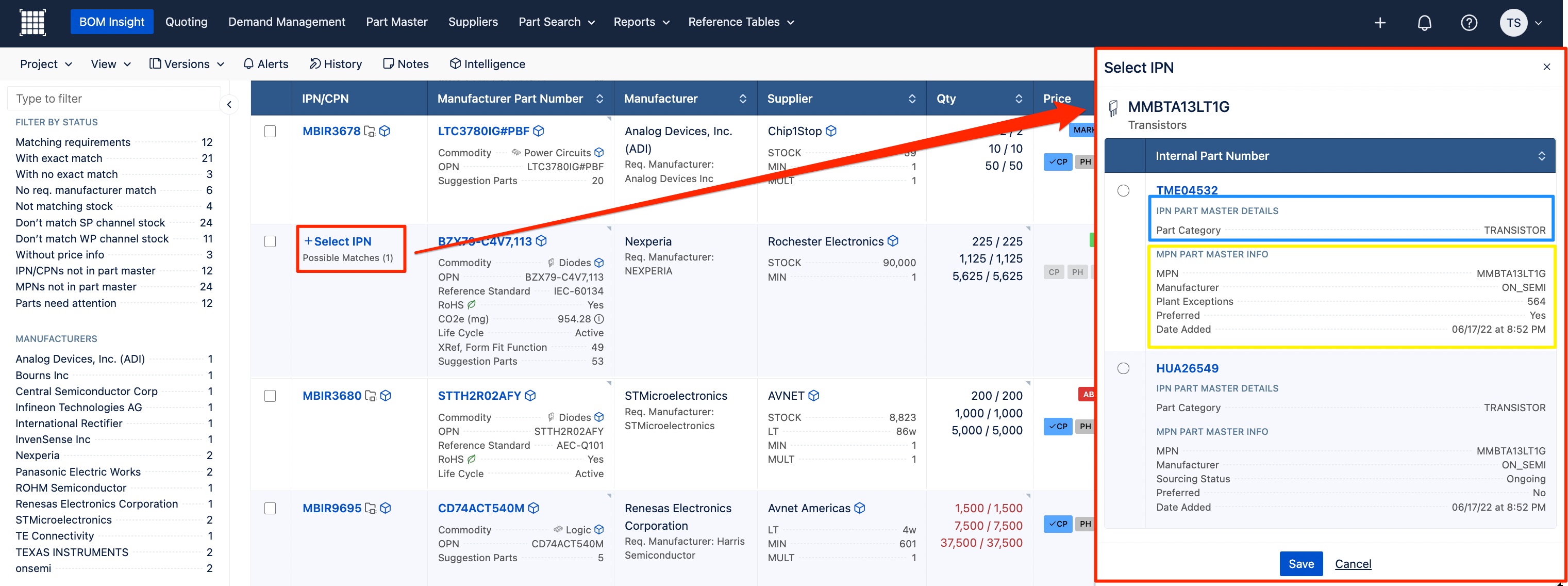Click cube icon beside CD74ACT540M
1568x586 pixels.
(x=534, y=508)
